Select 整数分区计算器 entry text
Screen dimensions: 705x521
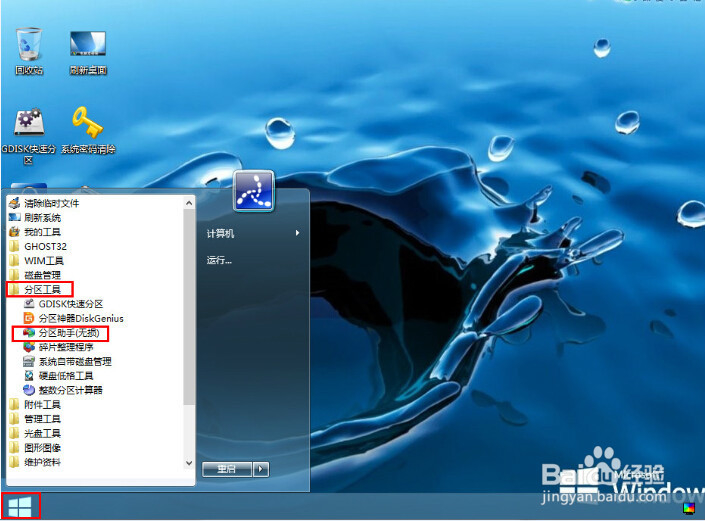71,390
